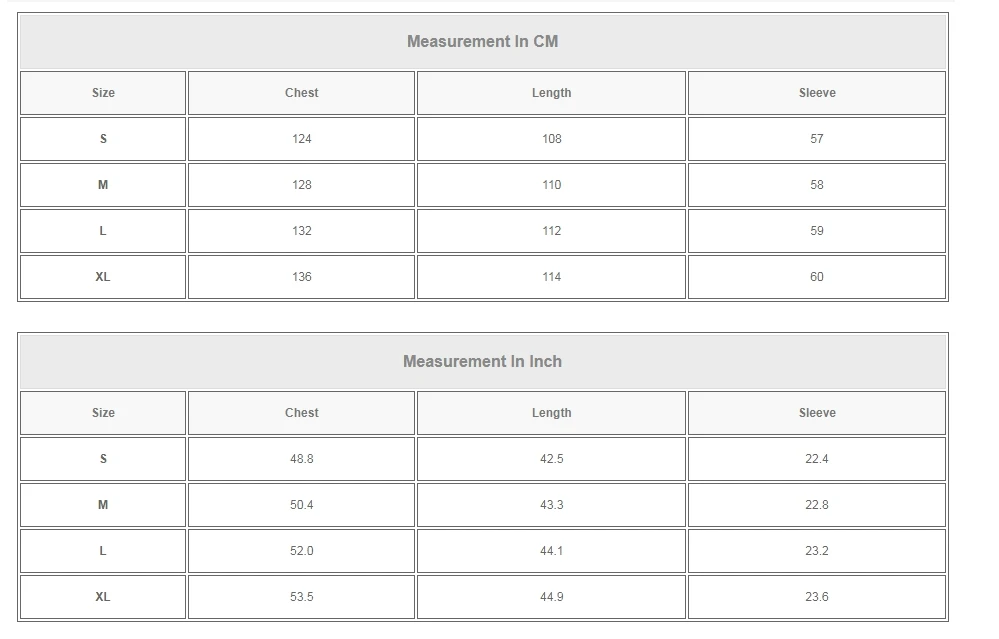999x639 pixels.
Task: Select the Sleeve header in Inch table
Action: [x=817, y=413]
